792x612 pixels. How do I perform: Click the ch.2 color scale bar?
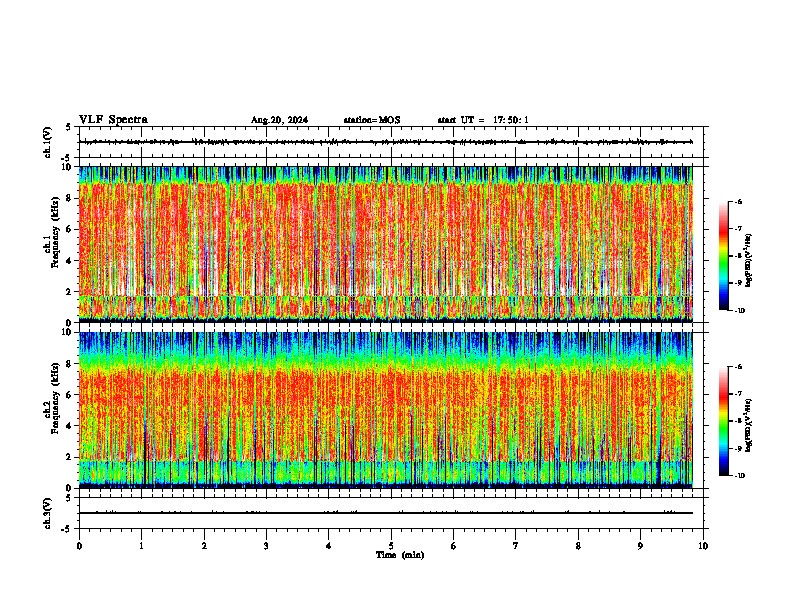pos(723,421)
